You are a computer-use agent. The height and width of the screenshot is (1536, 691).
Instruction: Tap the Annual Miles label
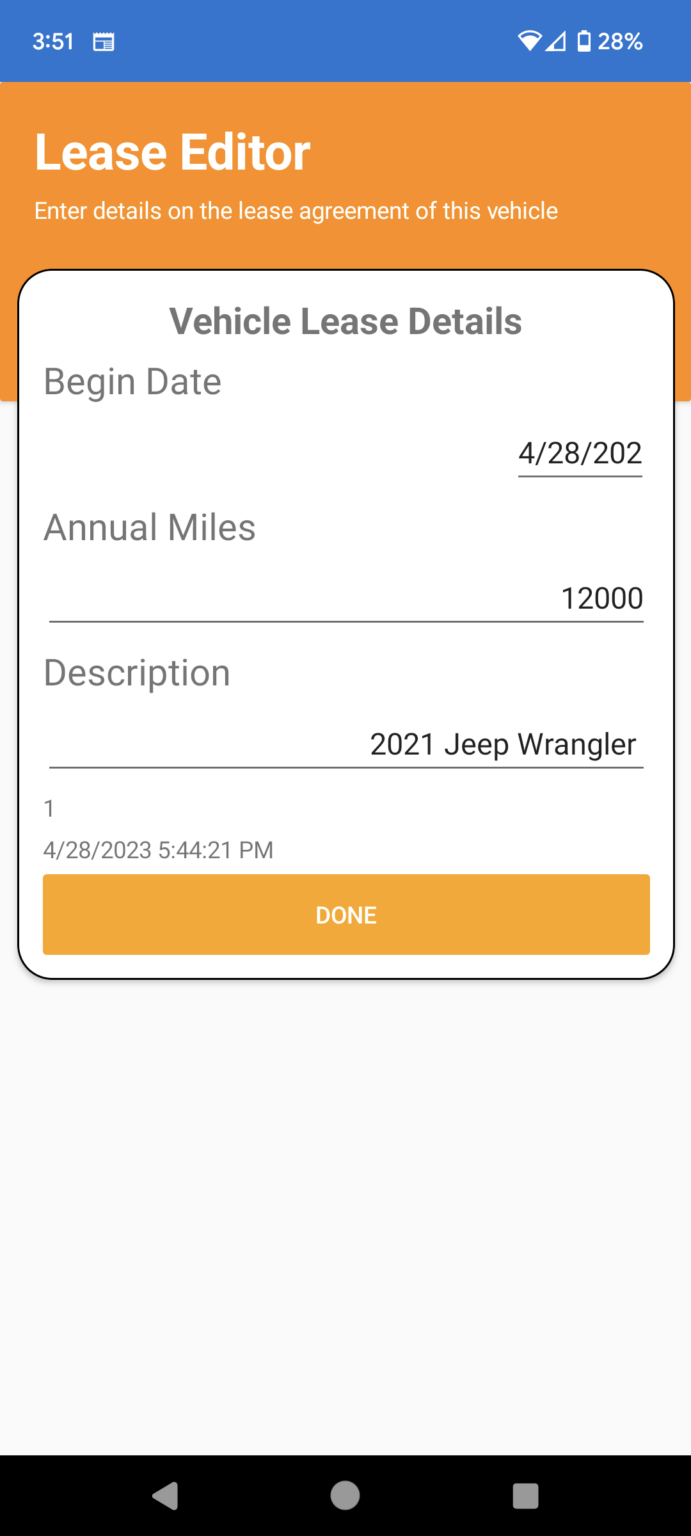(x=149, y=528)
